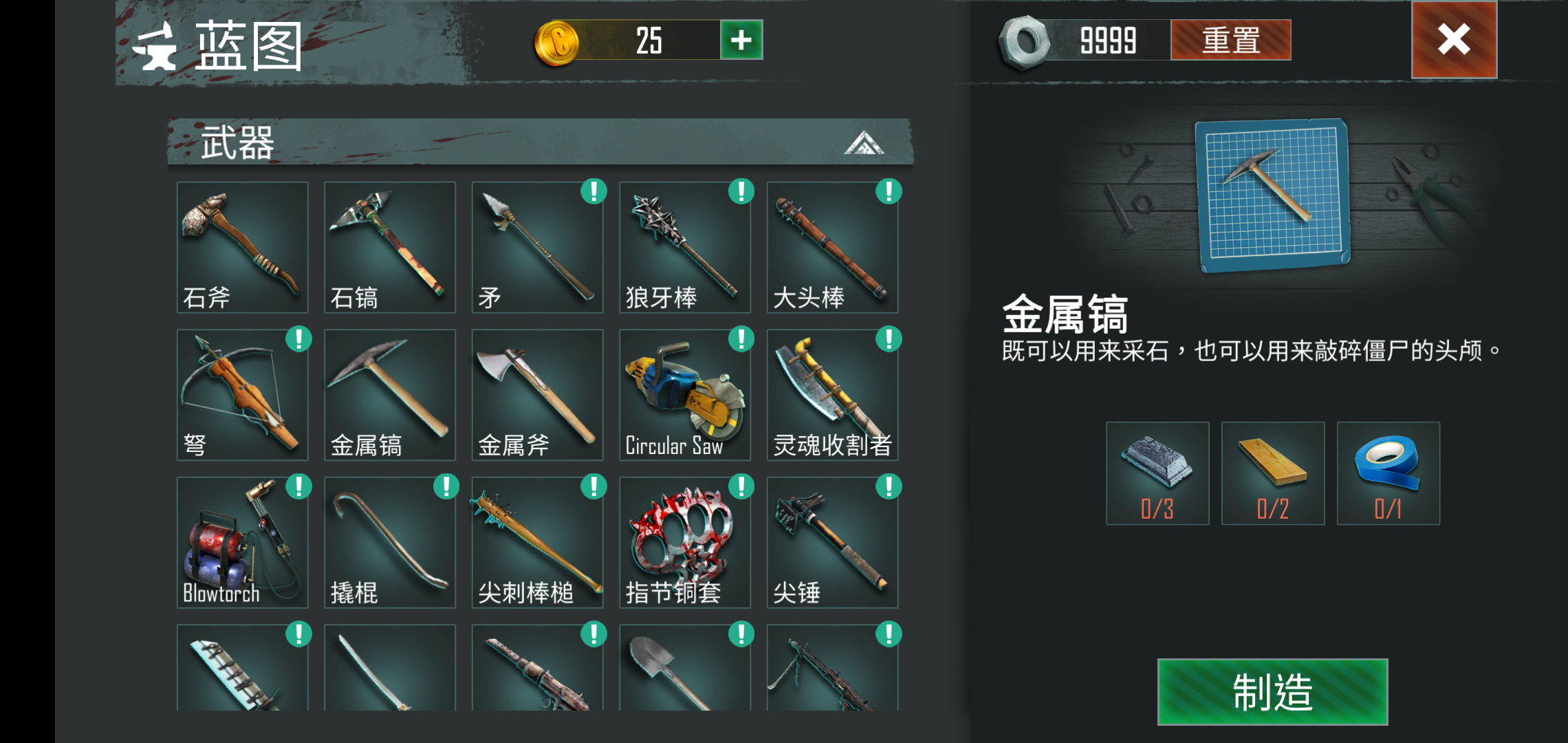Tap the metal ingot material slot

coord(1157,473)
